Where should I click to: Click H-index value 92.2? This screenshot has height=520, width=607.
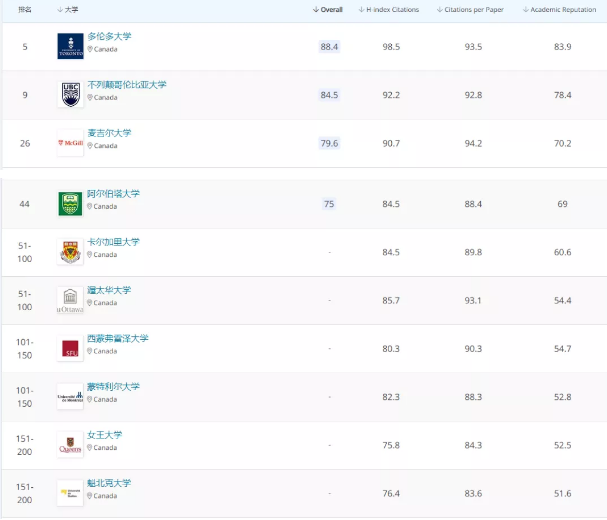[x=391, y=95]
